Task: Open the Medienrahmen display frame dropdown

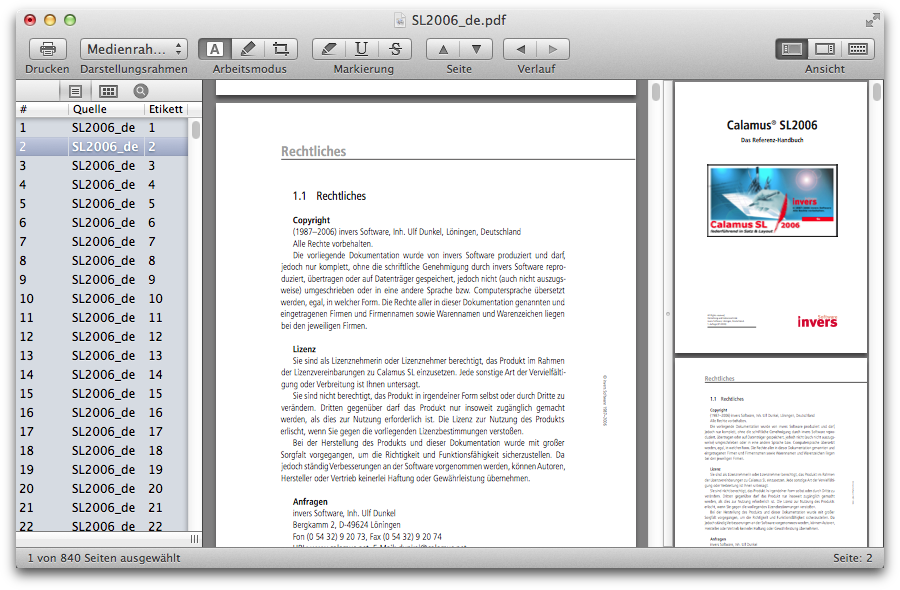Action: [x=134, y=49]
